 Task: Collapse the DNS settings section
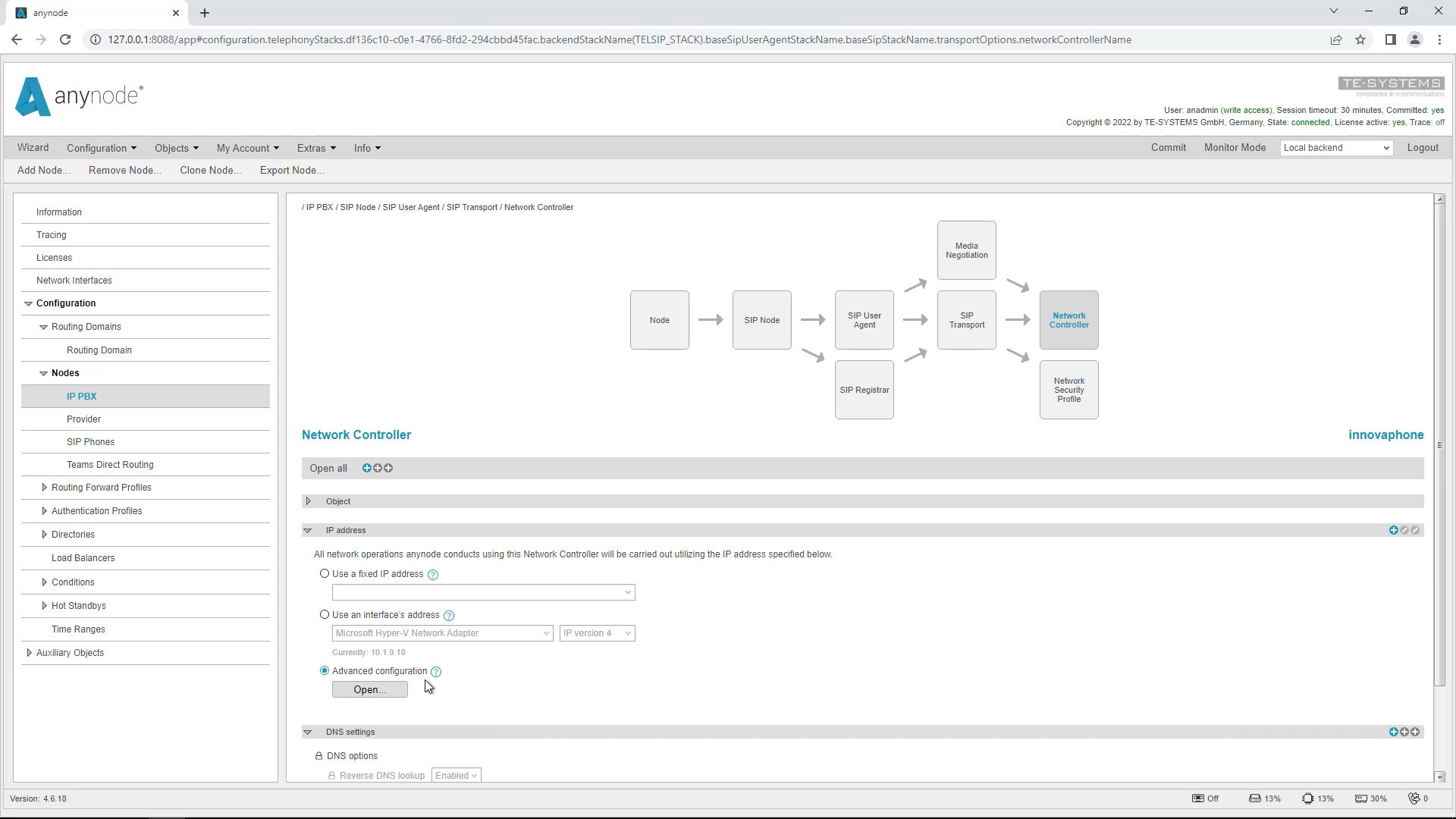pos(308,732)
